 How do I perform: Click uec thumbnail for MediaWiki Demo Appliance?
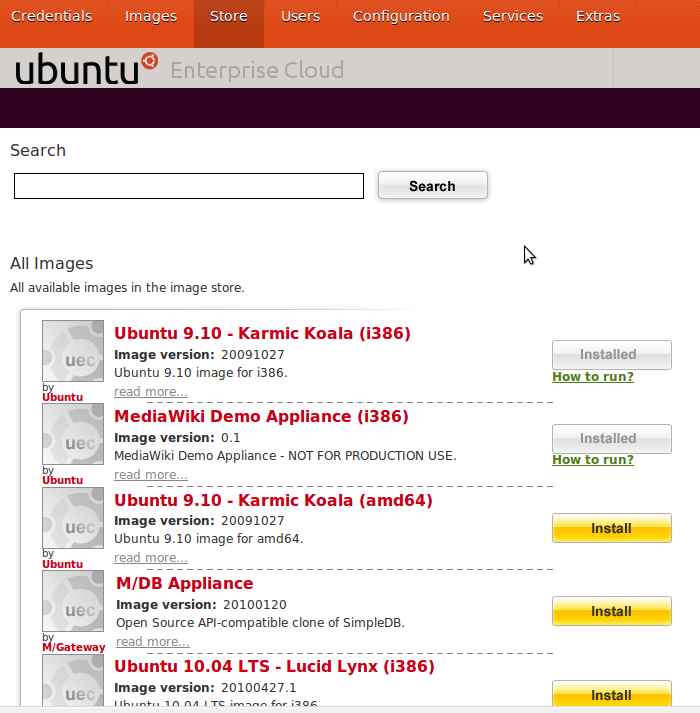click(x=73, y=434)
